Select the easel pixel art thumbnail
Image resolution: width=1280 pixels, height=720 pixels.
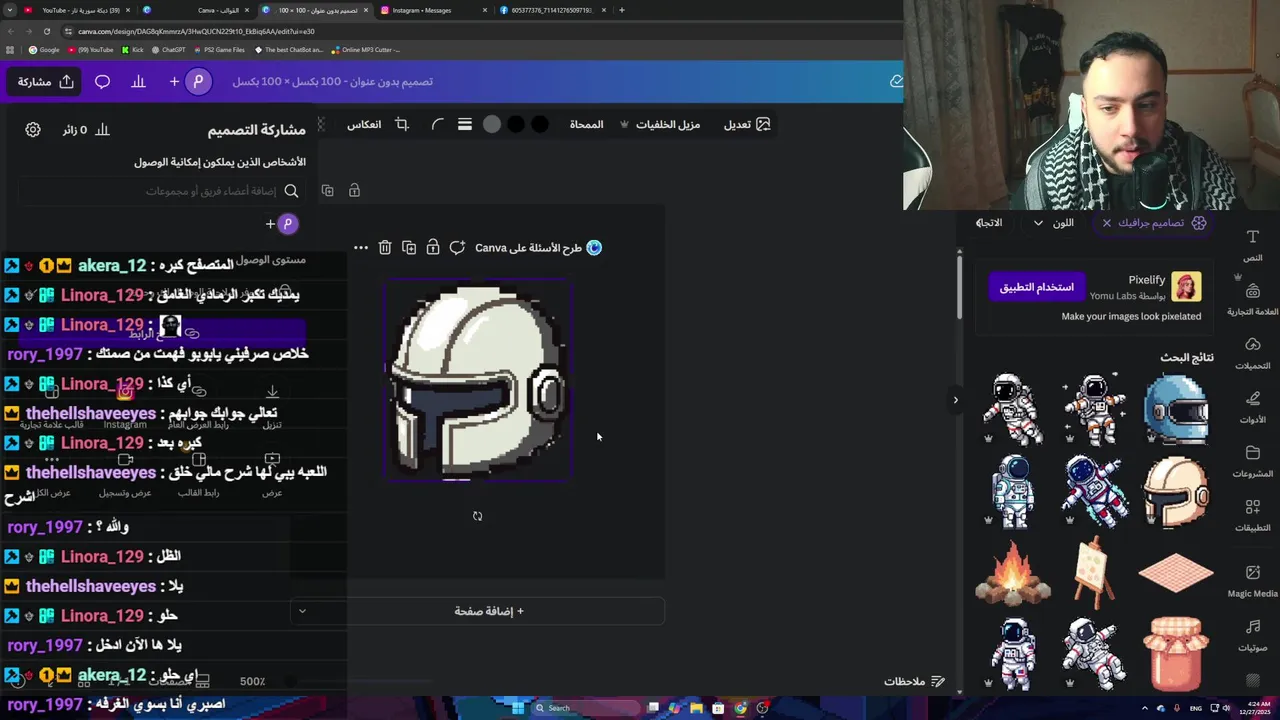(x=1093, y=573)
